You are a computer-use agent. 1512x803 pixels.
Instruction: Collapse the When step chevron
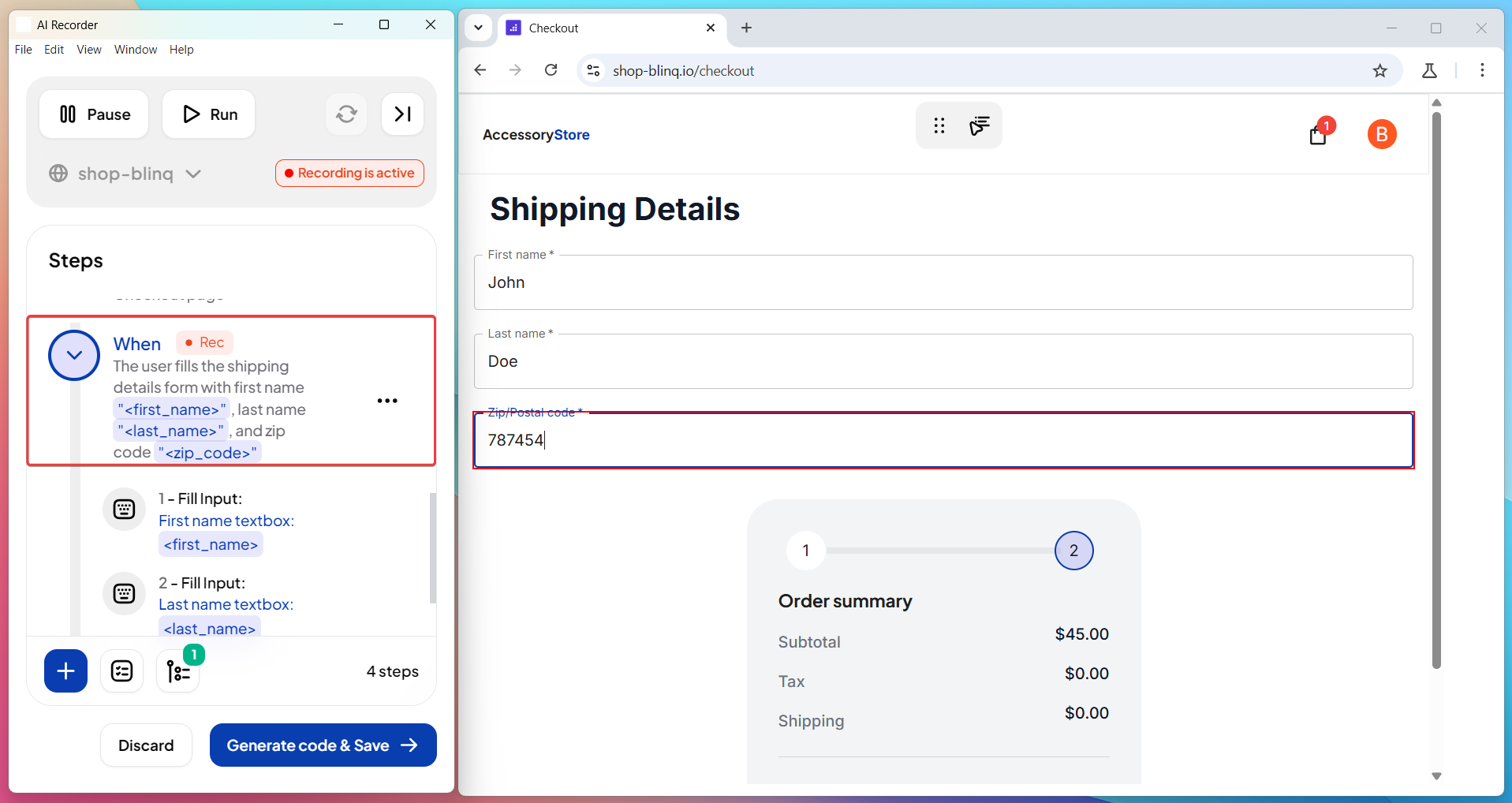[74, 355]
